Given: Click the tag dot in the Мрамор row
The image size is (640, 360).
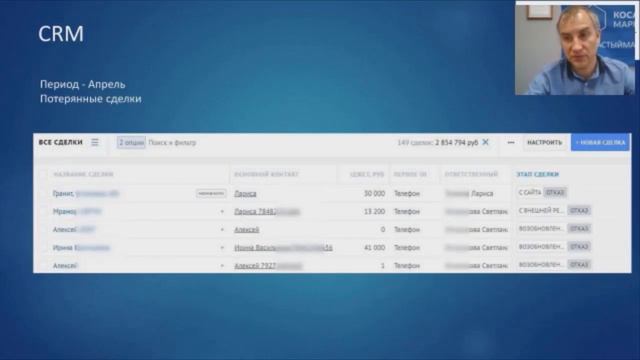Looking at the screenshot, I should [222, 211].
